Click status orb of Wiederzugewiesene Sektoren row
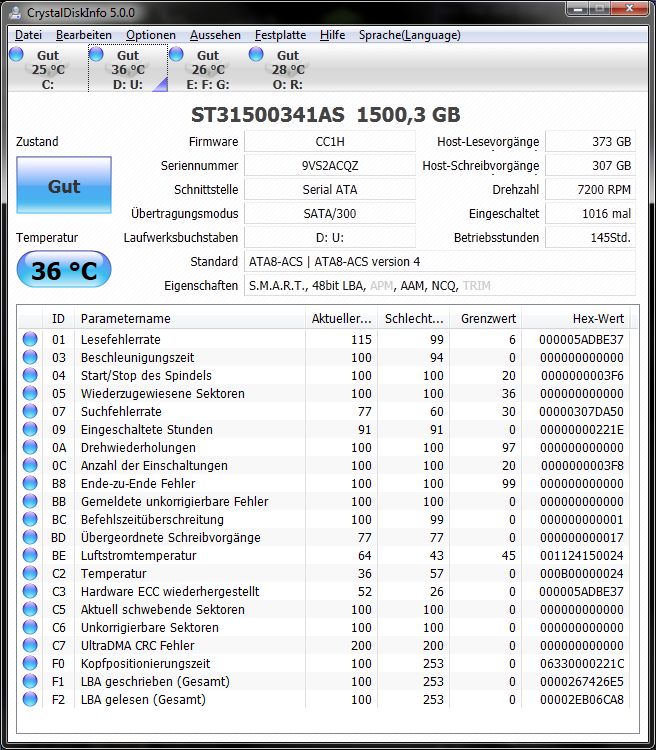The image size is (656, 750). pos(30,393)
